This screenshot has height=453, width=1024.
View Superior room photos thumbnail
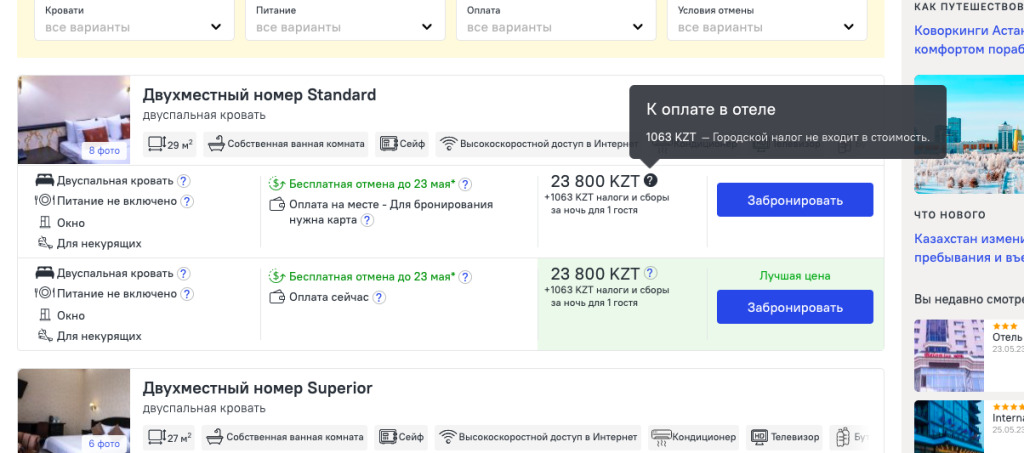click(74, 411)
